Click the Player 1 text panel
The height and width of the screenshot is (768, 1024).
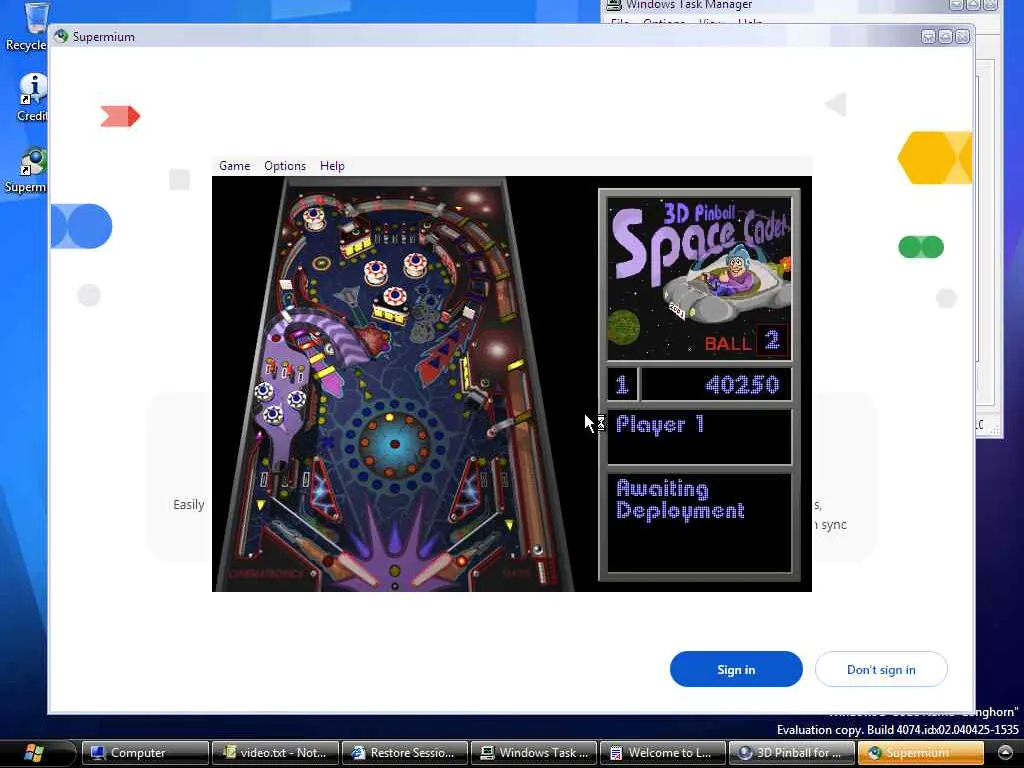tap(699, 437)
